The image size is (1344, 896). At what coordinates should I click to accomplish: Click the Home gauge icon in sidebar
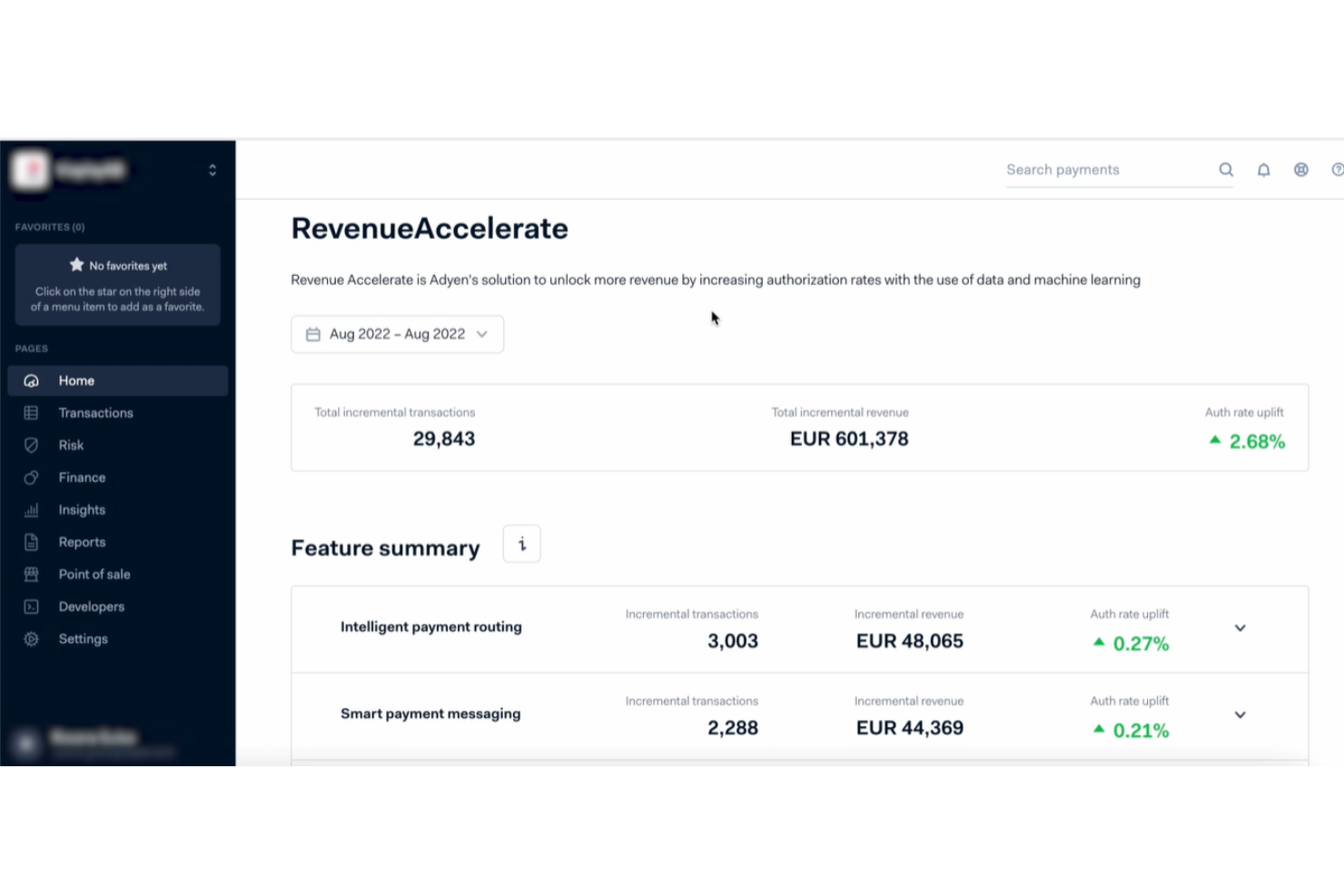(31, 380)
